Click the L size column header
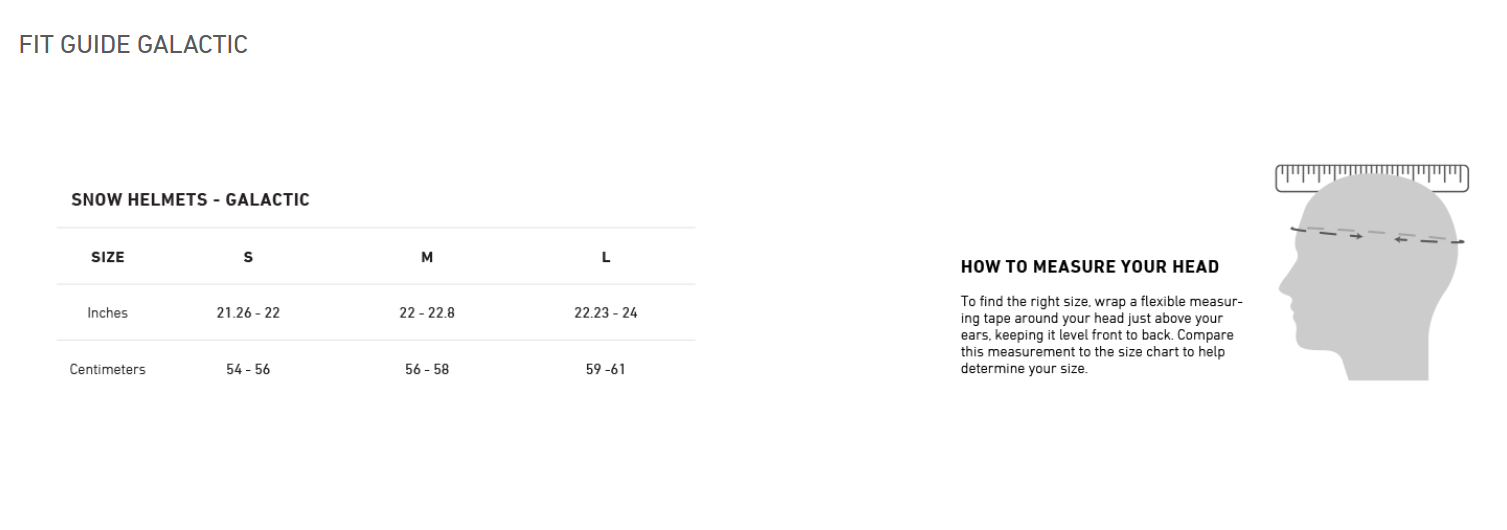Screen dimensions: 1507x530 click(x=606, y=257)
